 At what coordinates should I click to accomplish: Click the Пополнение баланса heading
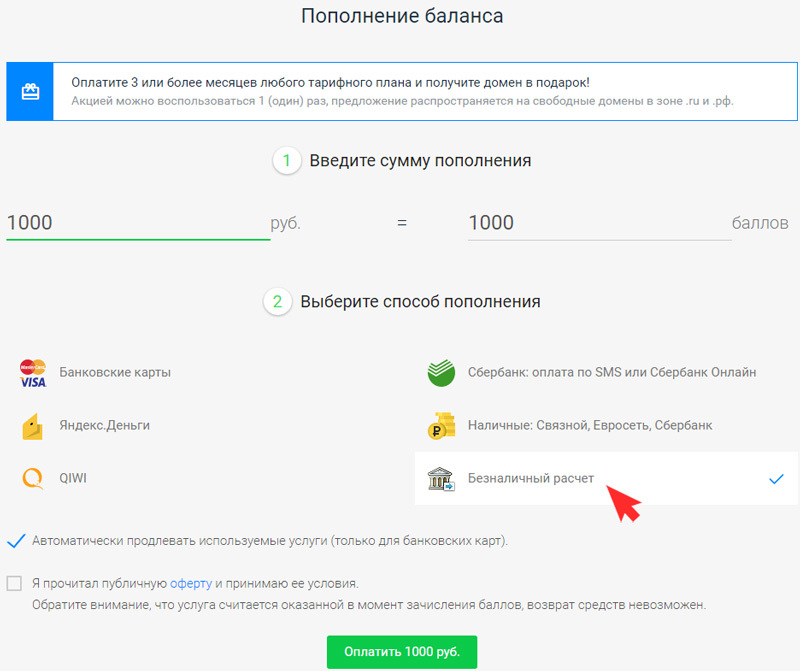[x=402, y=16]
